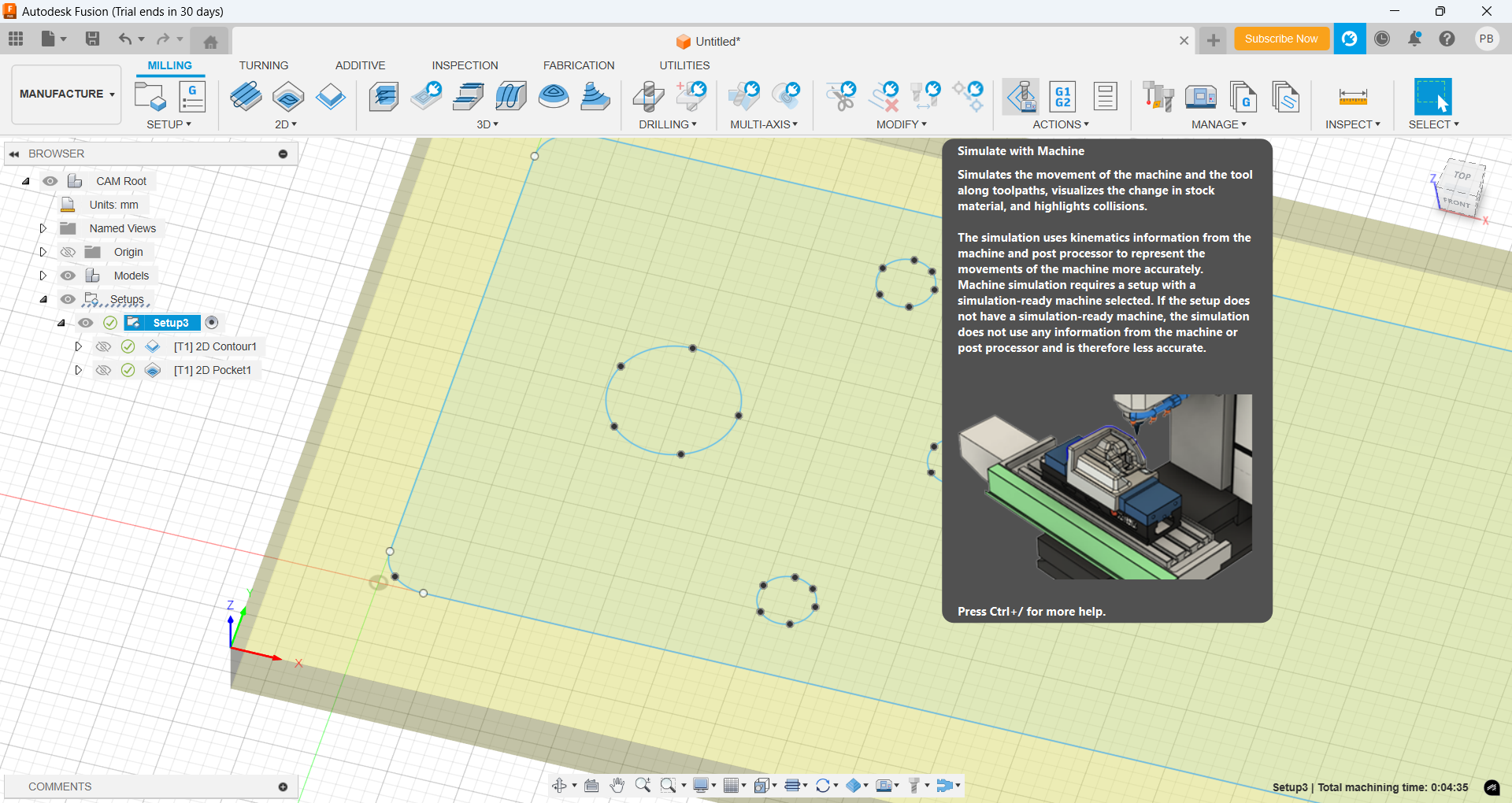Click the Look At icon in navigation bar
This screenshot has height=803, width=1512.
[591, 786]
